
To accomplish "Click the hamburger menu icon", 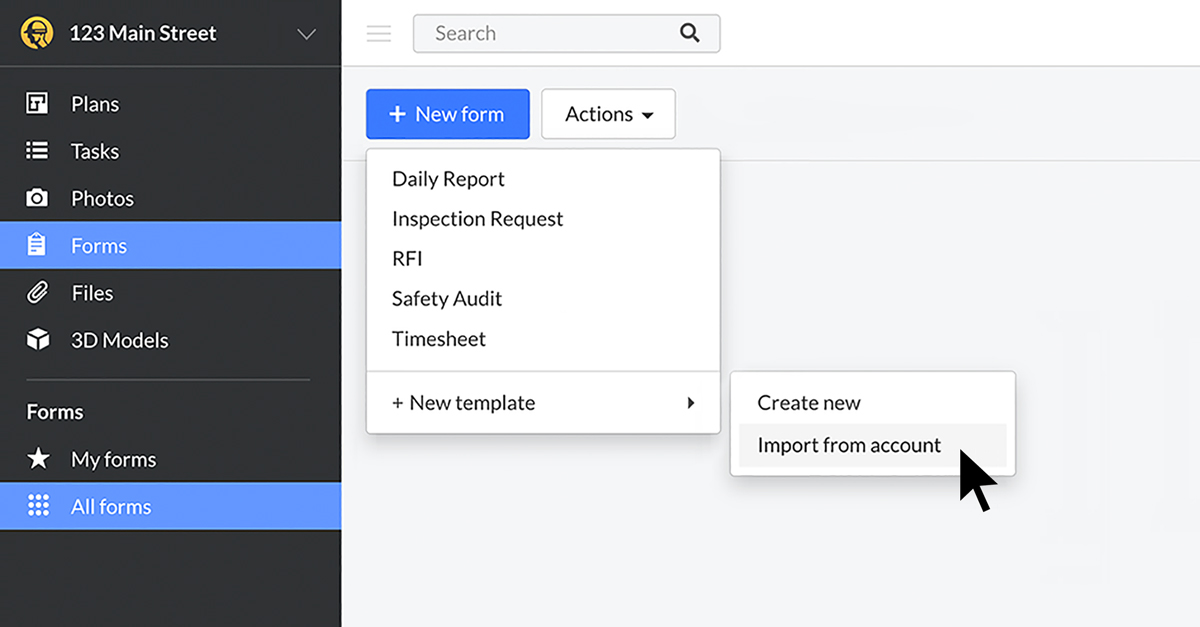I will pyautogui.click(x=378, y=33).
